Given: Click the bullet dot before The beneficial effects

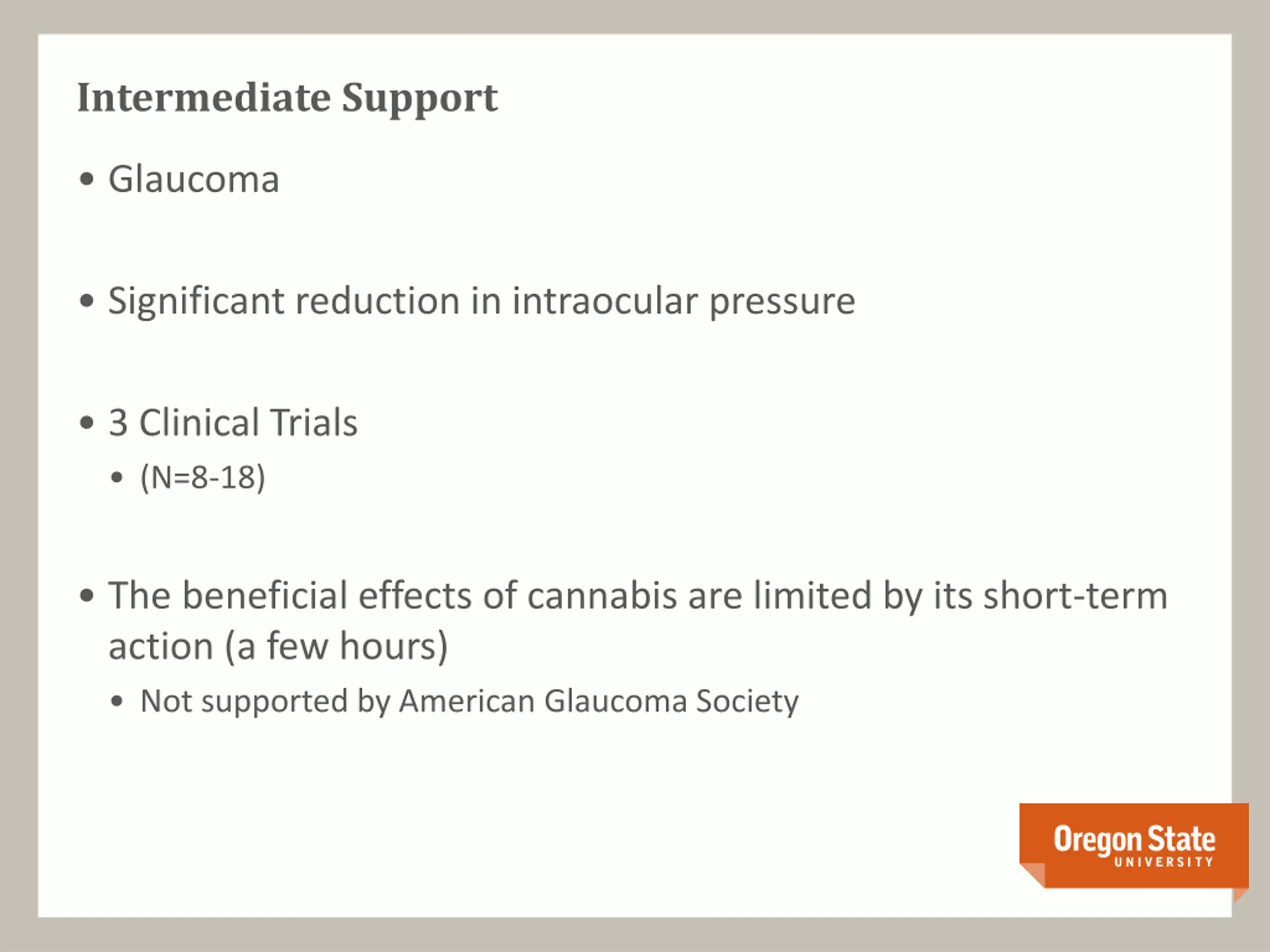Looking at the screenshot, I should pos(87,595).
